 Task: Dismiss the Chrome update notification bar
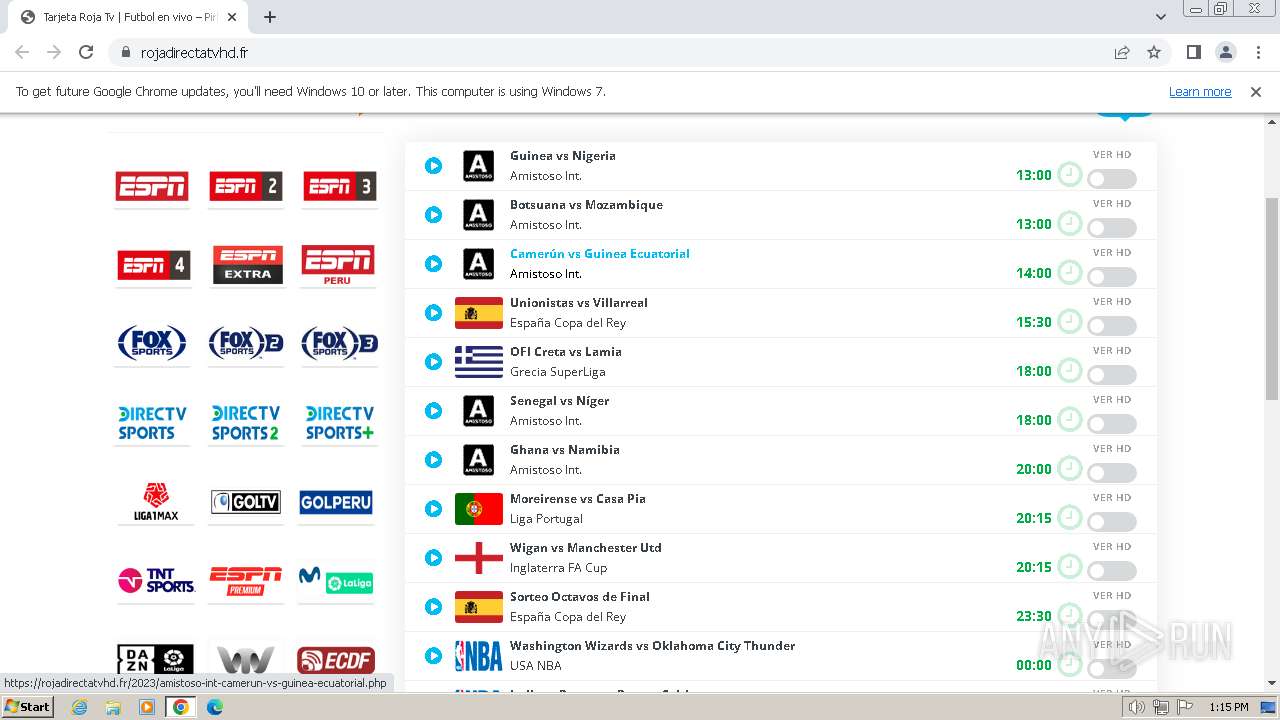pyautogui.click(x=1256, y=91)
